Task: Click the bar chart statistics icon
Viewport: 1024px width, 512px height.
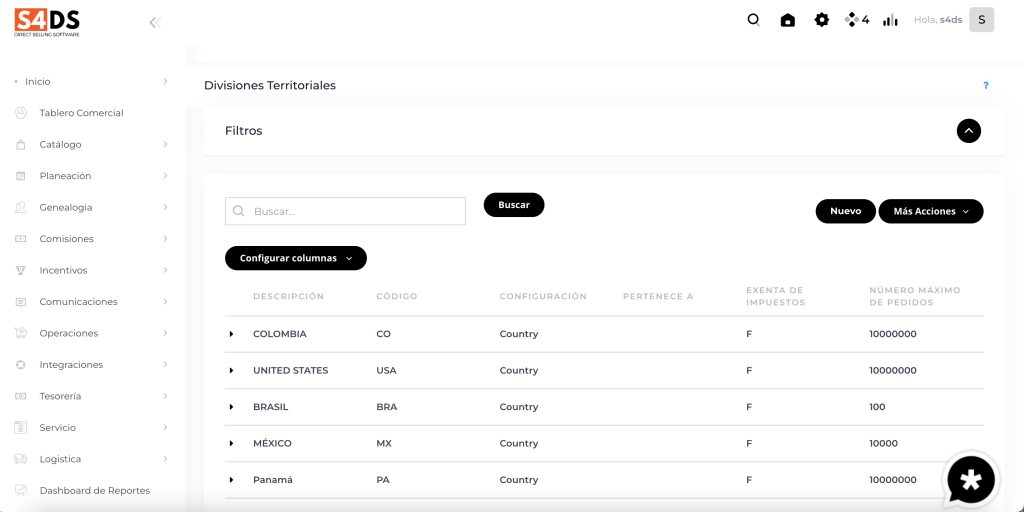Action: (890, 20)
